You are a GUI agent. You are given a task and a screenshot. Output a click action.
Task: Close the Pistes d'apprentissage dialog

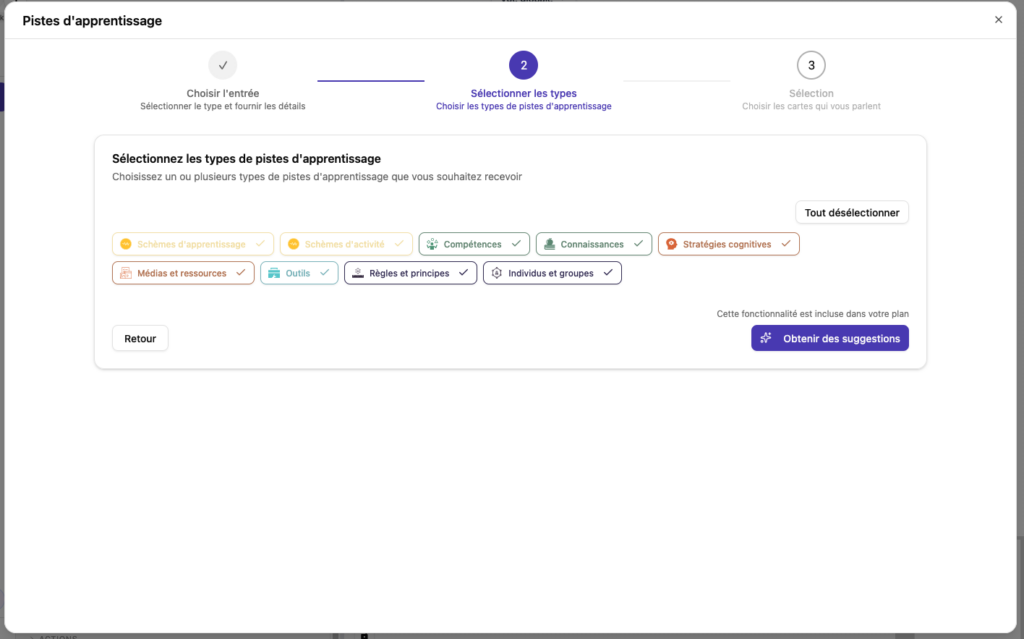[x=999, y=20]
